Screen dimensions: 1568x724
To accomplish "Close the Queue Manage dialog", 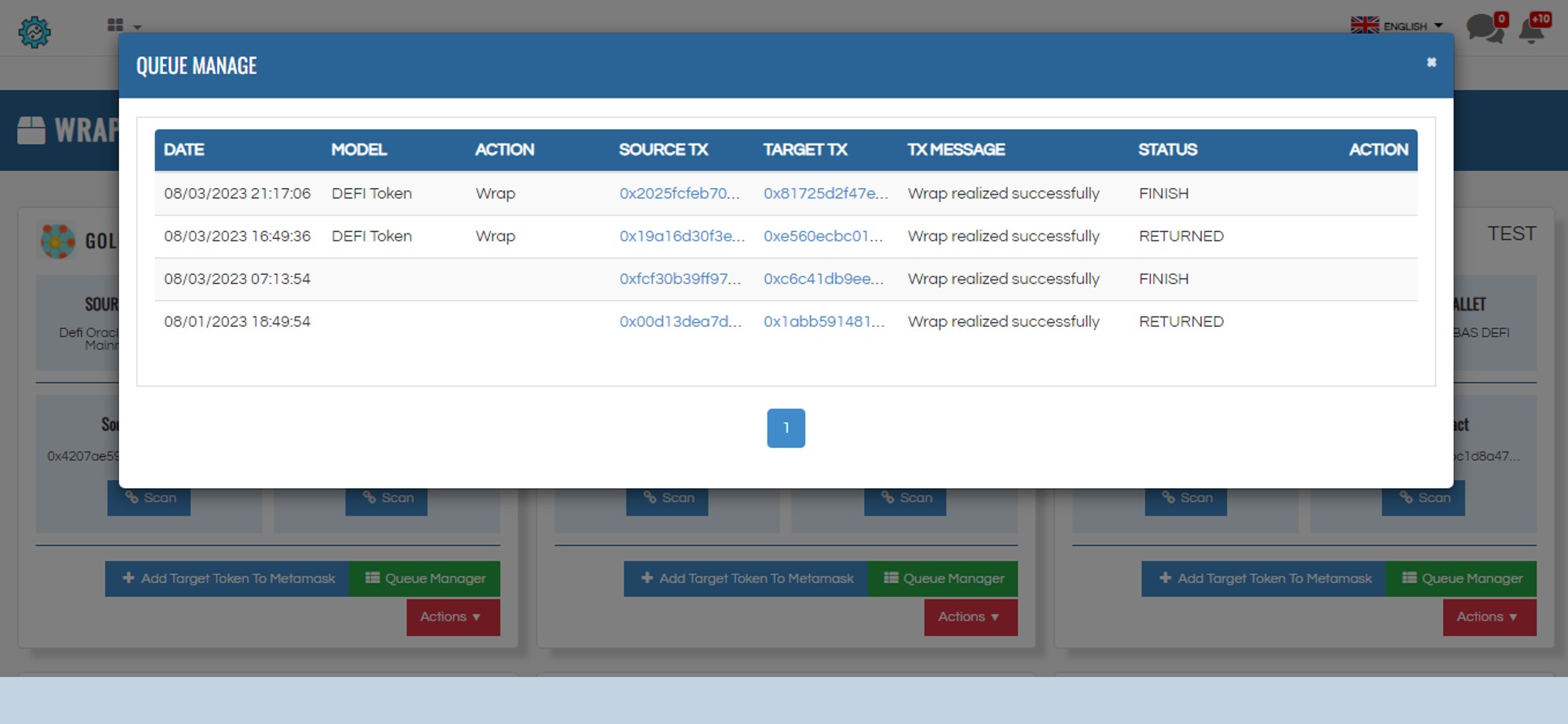I will [1431, 63].
